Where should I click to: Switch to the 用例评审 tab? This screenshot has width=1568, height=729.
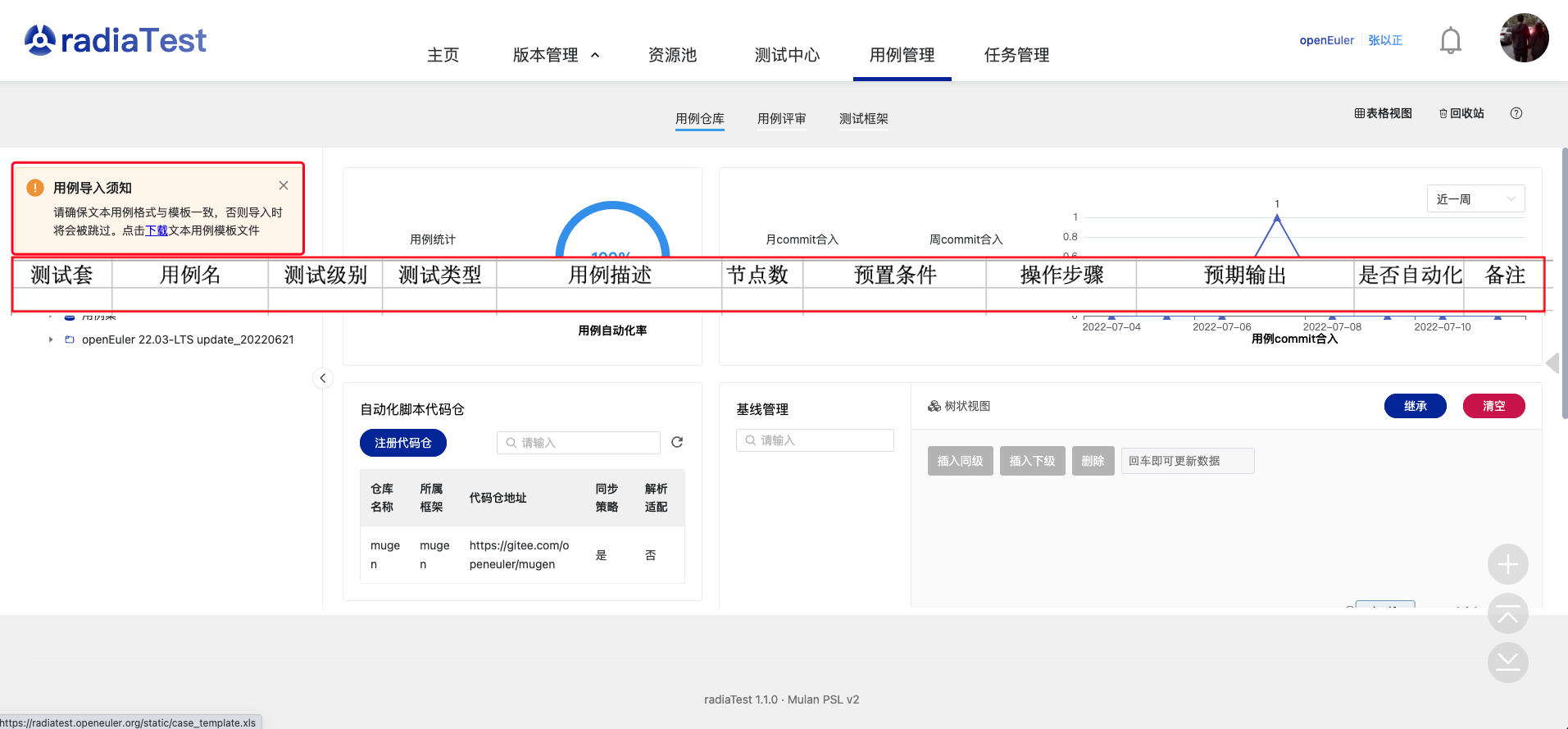coord(781,119)
